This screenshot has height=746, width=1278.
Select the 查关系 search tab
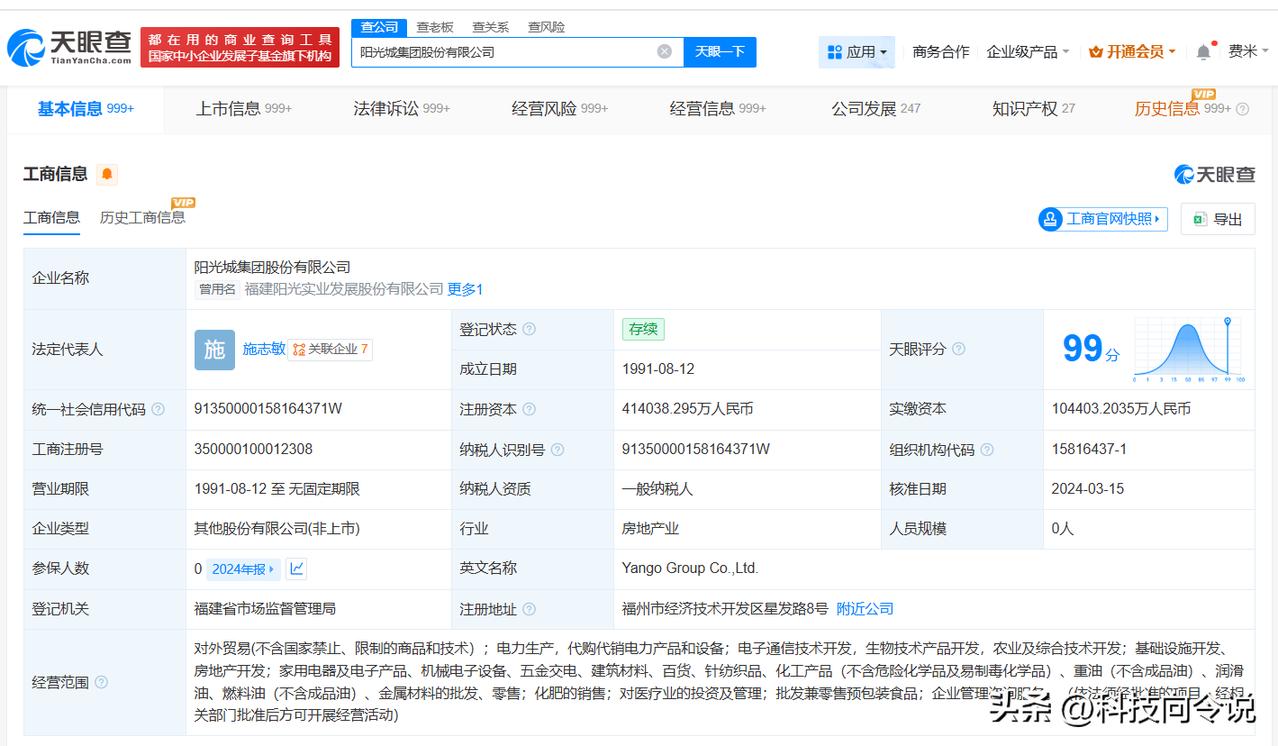(x=490, y=27)
